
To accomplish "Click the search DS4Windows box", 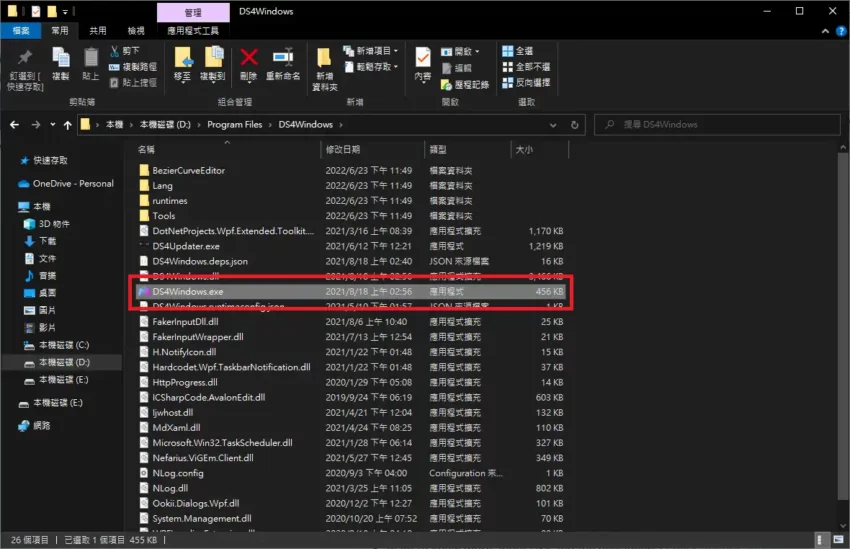I will pyautogui.click(x=717, y=125).
